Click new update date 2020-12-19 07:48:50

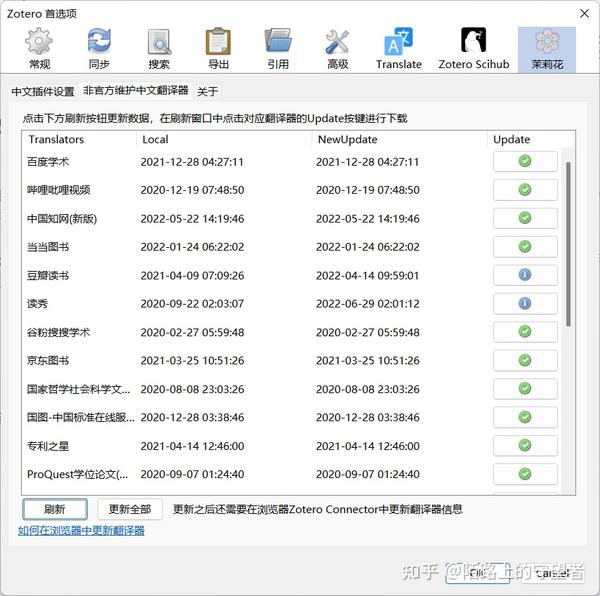click(368, 190)
